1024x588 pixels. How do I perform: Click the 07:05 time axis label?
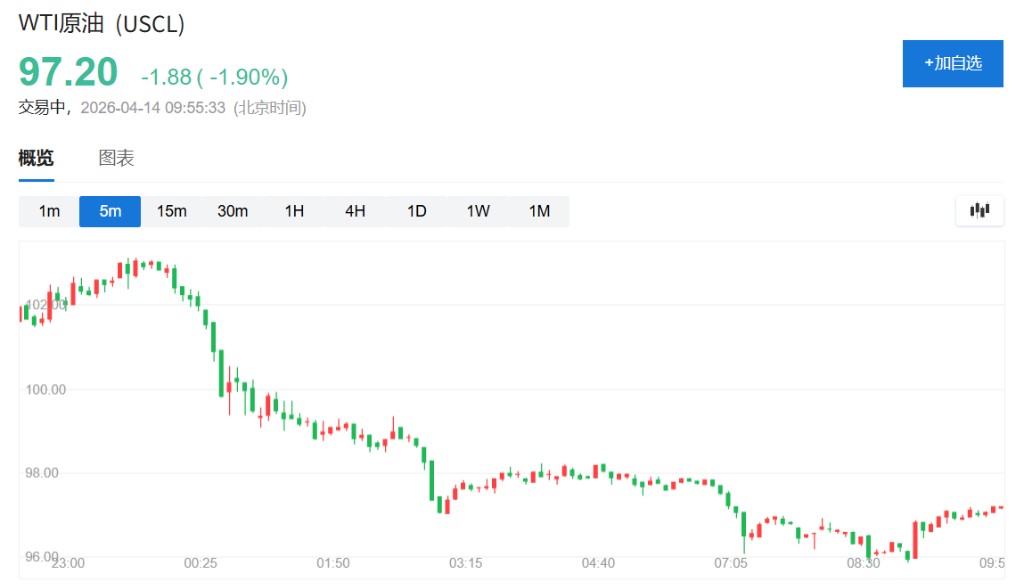pyautogui.click(x=731, y=563)
